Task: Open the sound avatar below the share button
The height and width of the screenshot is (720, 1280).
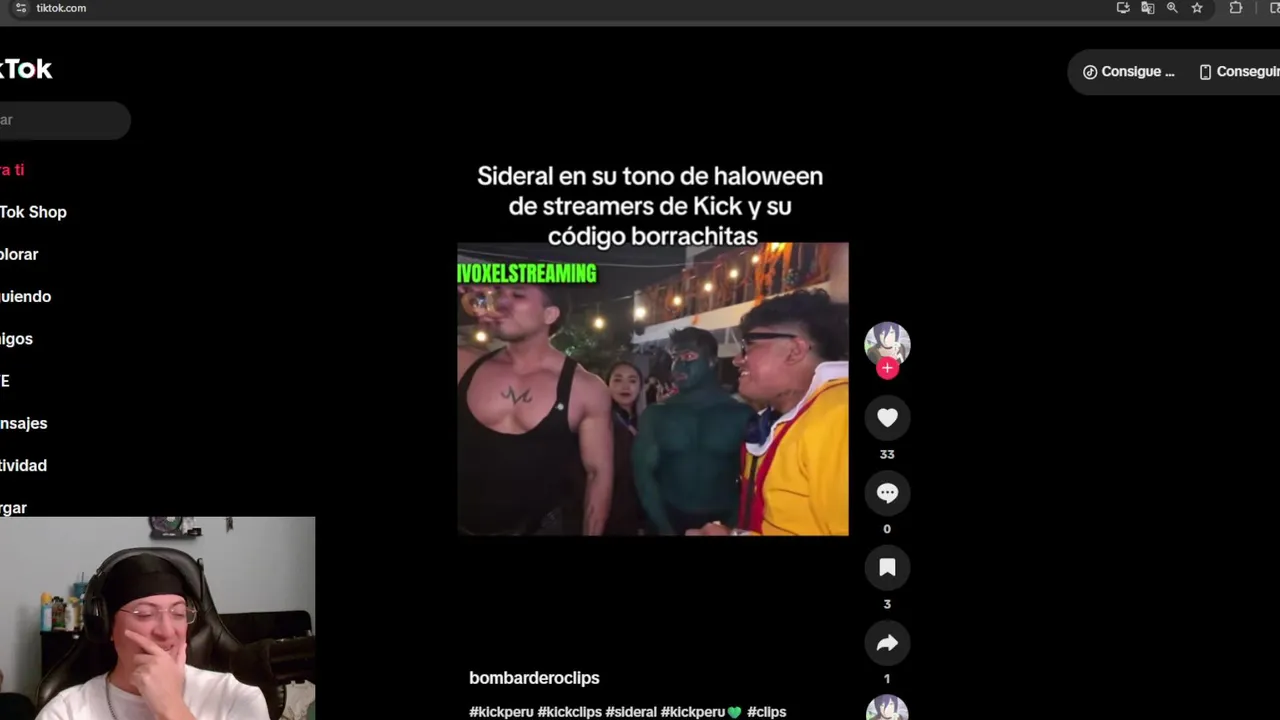Action: coord(887,708)
